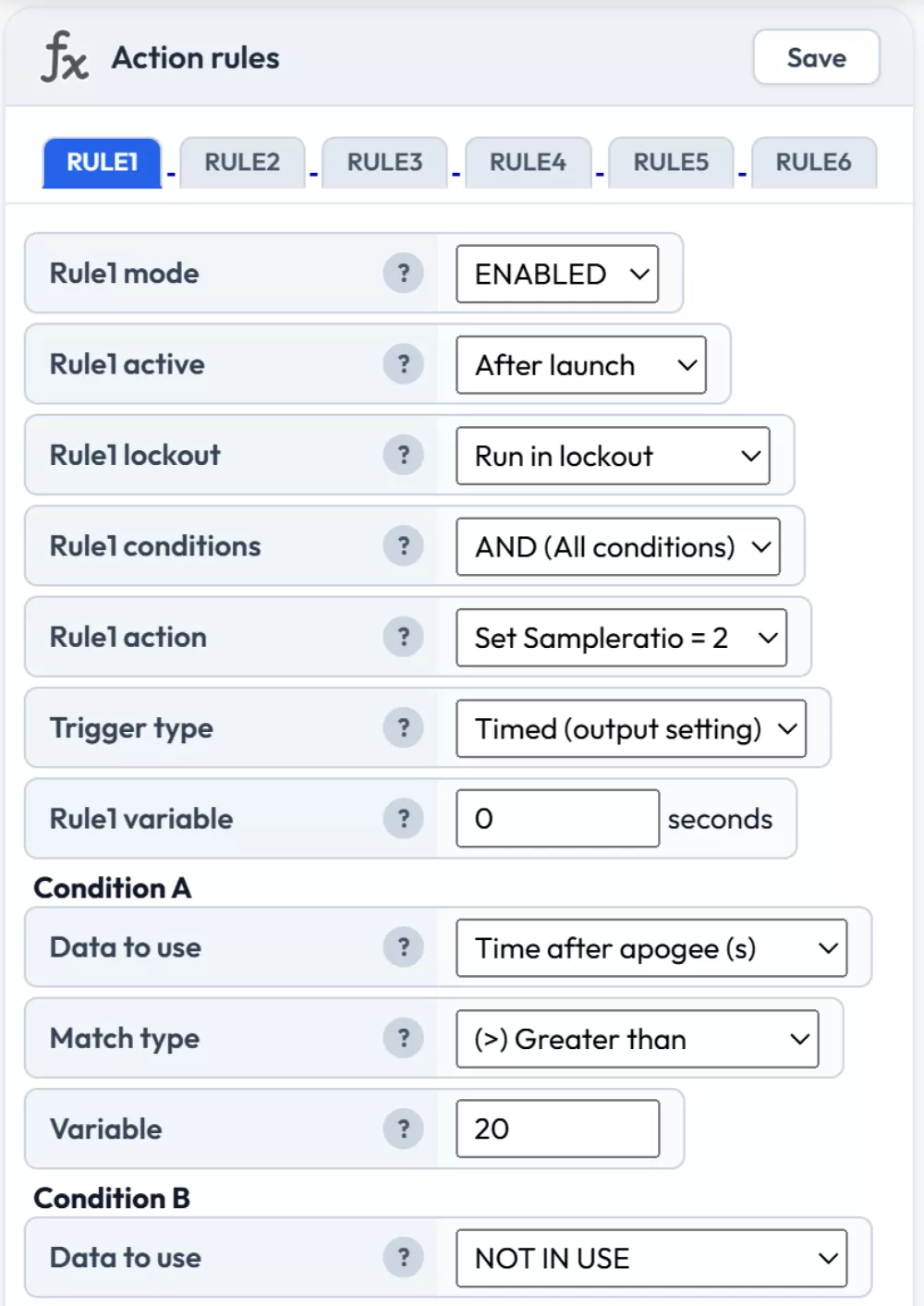The width and height of the screenshot is (924, 1306).
Task: Open the RULE6 tab
Action: [813, 163]
